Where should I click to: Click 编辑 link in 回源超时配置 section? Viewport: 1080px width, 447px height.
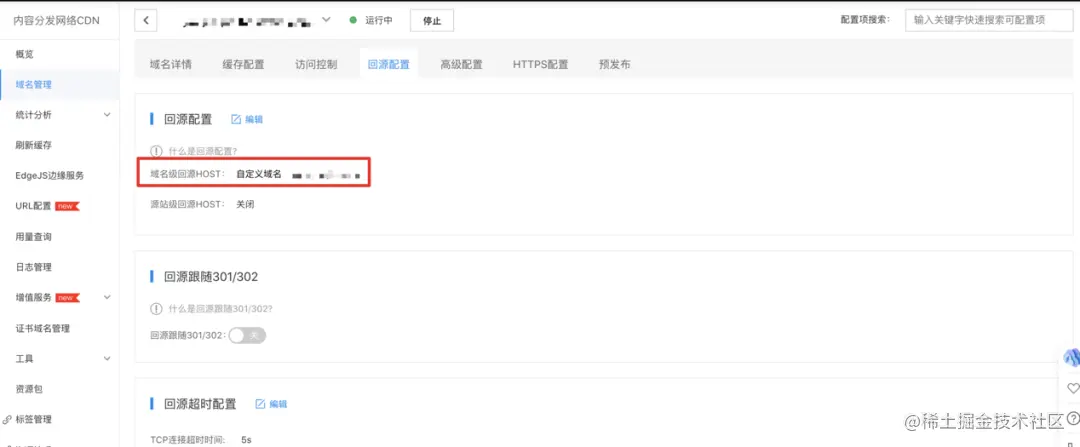(x=278, y=404)
